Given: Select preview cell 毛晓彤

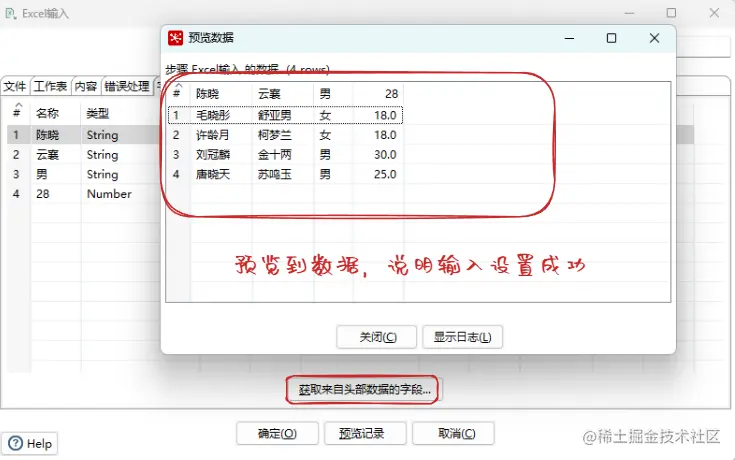Looking at the screenshot, I should point(213,115).
